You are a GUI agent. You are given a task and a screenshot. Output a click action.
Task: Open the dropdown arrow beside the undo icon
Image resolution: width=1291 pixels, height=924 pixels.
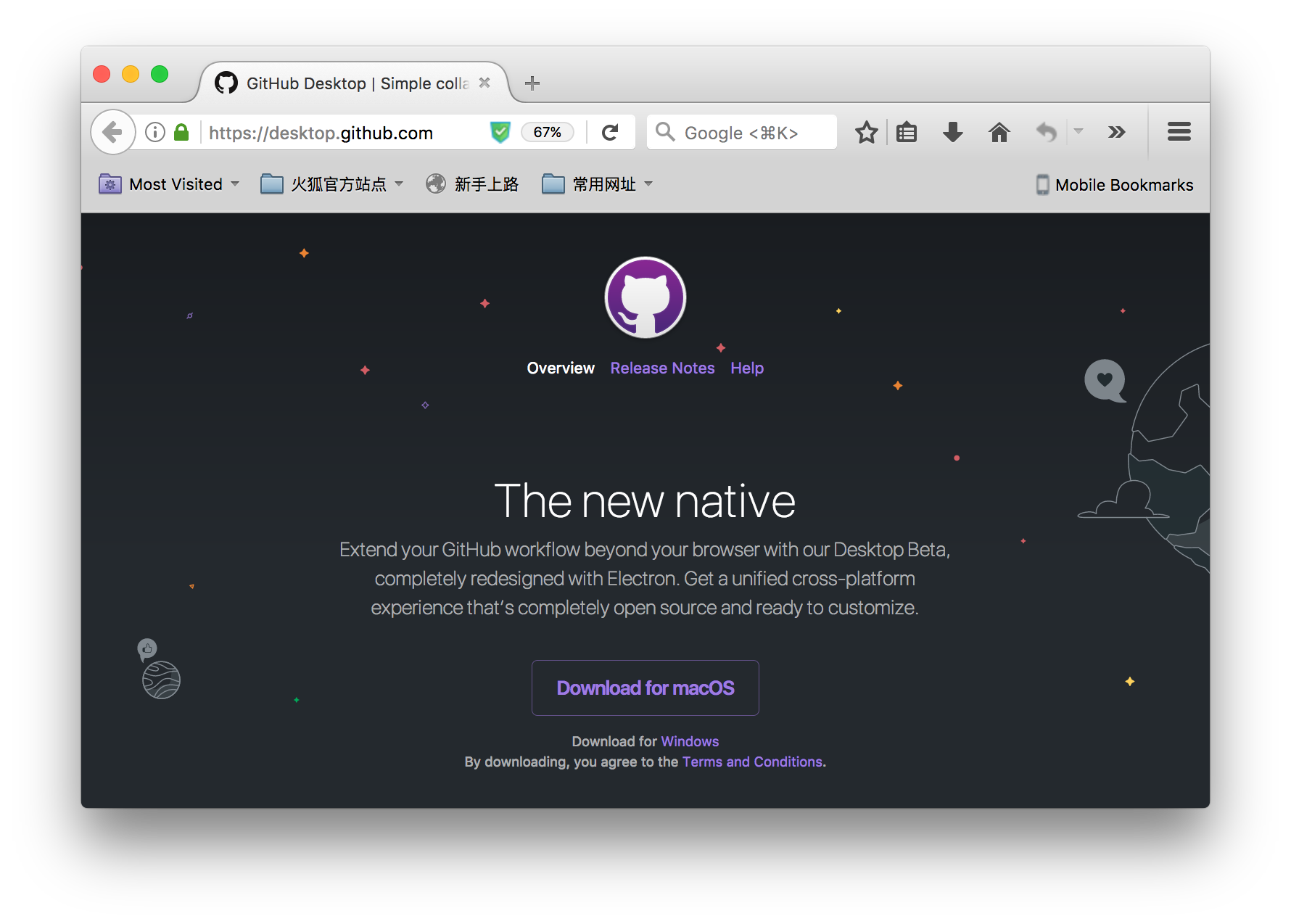tap(1078, 131)
